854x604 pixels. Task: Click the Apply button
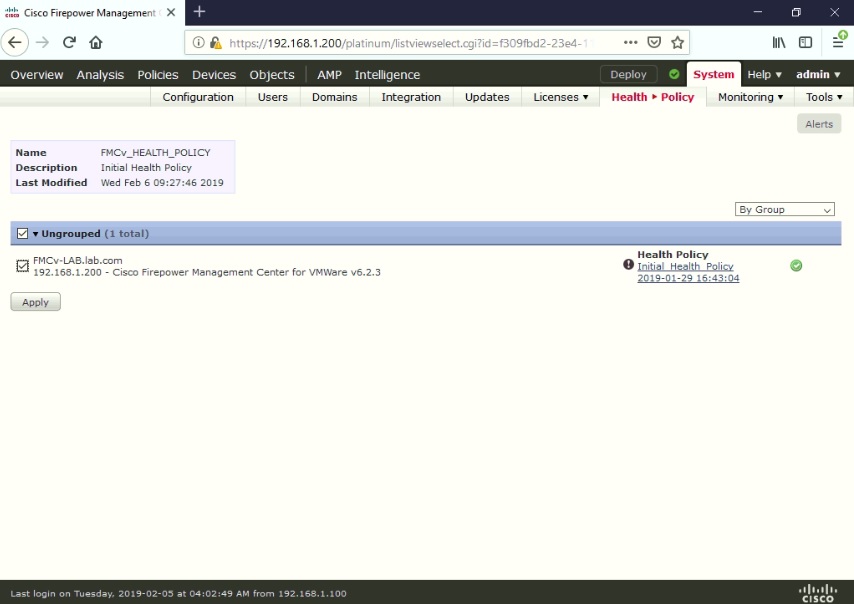click(35, 302)
